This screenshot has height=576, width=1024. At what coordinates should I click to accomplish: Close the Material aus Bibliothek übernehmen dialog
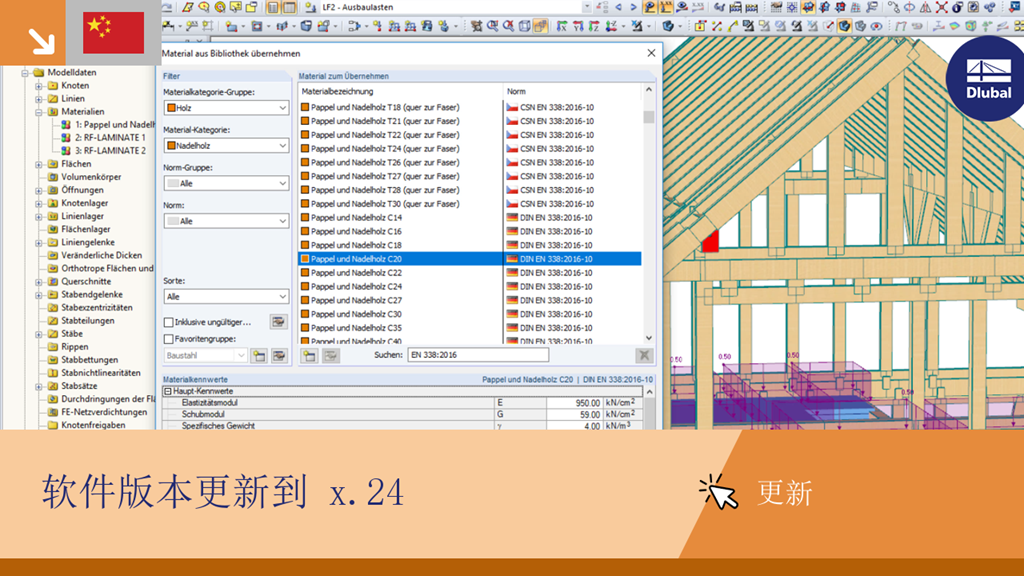[x=651, y=53]
